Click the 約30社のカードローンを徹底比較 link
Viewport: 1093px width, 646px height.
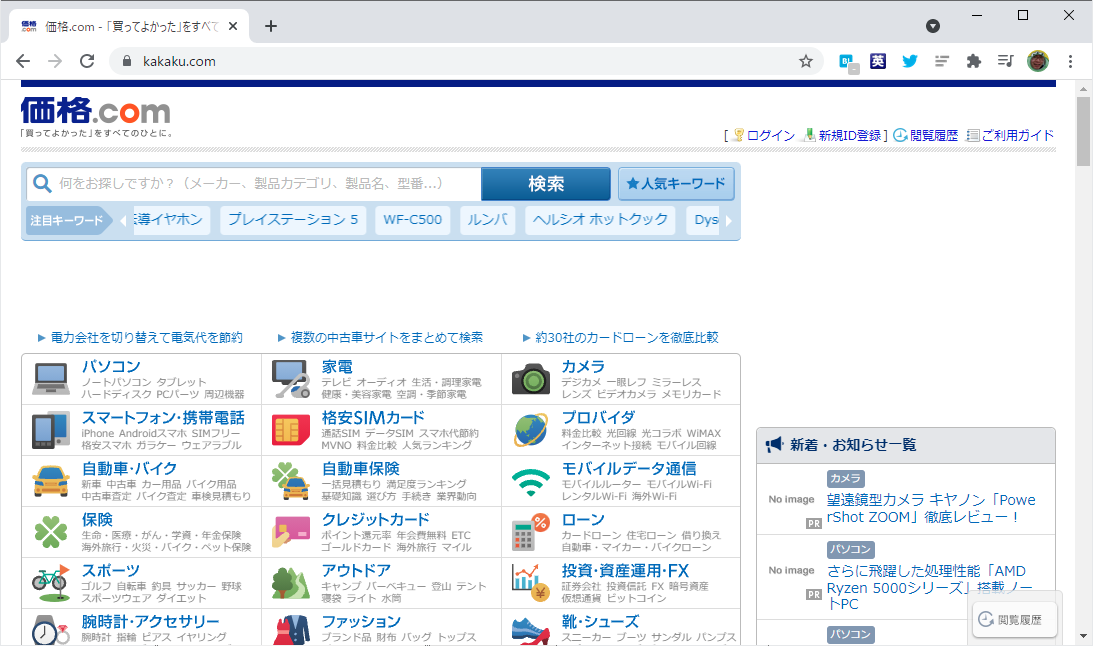[627, 337]
